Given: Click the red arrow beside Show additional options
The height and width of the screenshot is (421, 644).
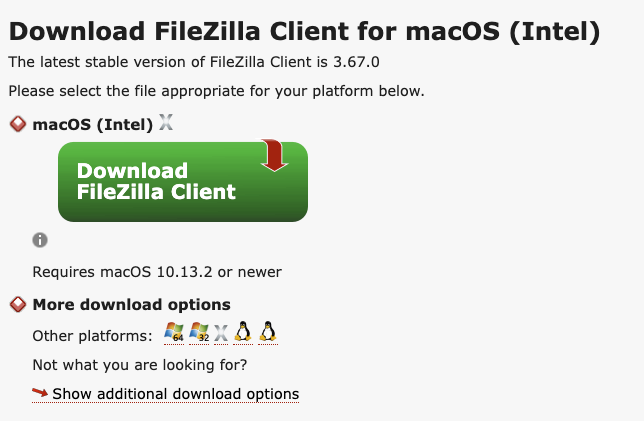Looking at the screenshot, I should pyautogui.click(x=40, y=394).
